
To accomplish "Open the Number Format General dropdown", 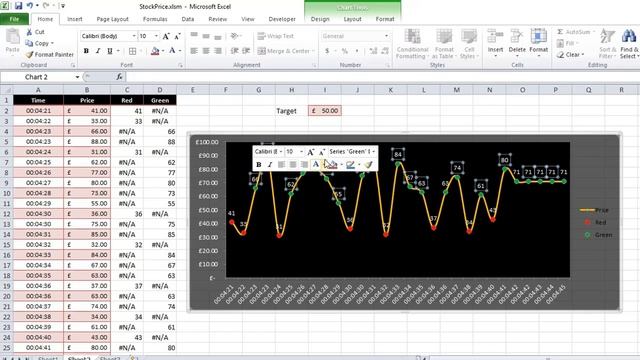I will point(386,36).
